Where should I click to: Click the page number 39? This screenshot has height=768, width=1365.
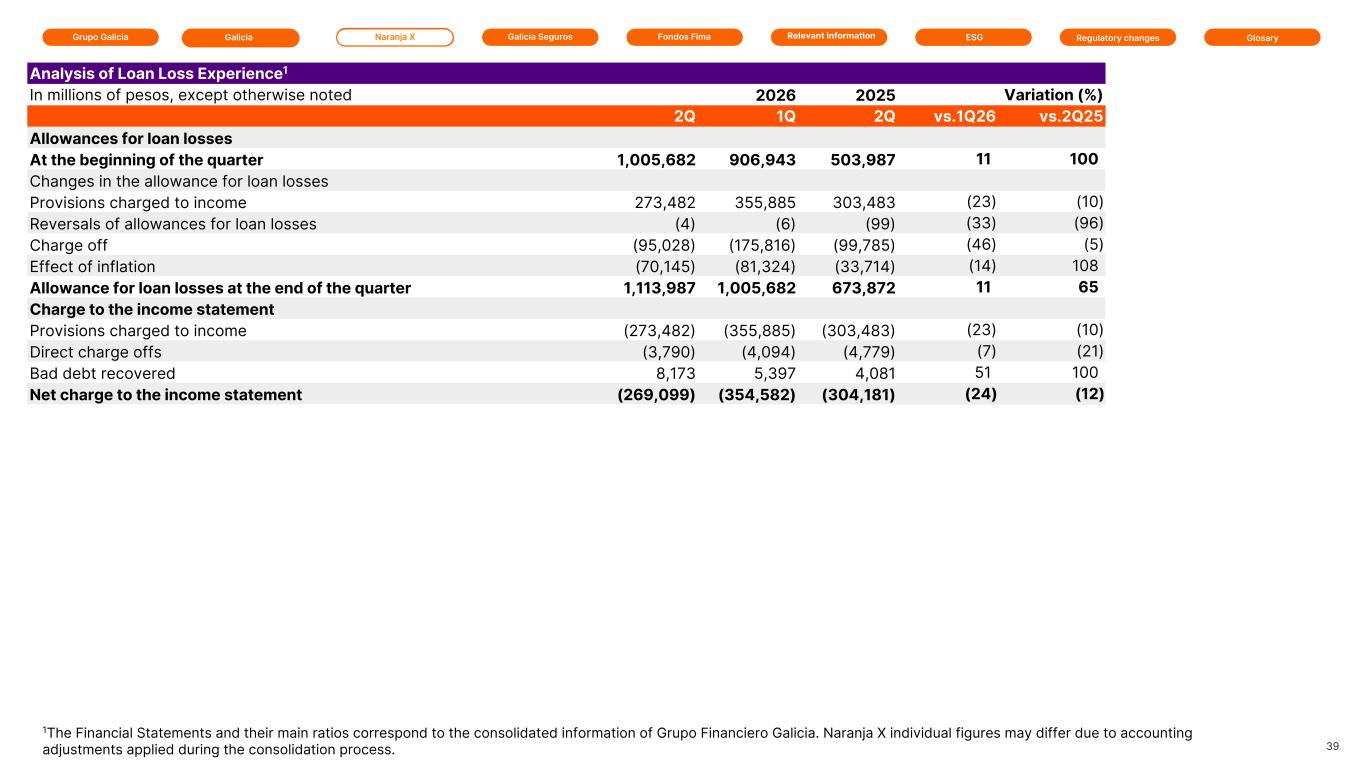[x=1332, y=746]
